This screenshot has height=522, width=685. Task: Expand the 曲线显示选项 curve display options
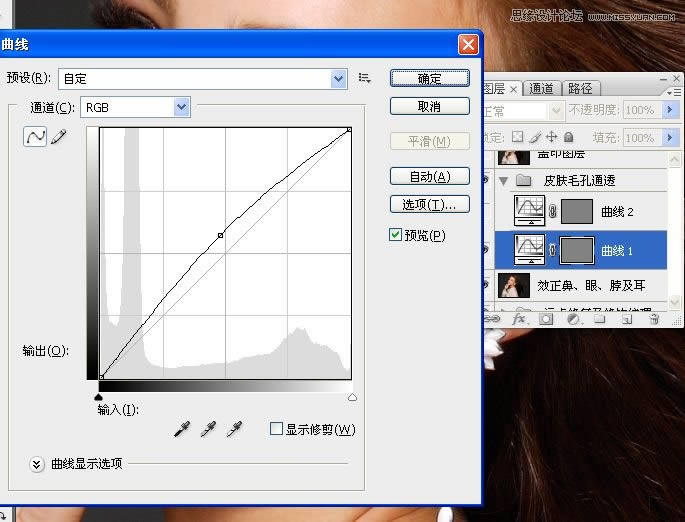pyautogui.click(x=38, y=464)
